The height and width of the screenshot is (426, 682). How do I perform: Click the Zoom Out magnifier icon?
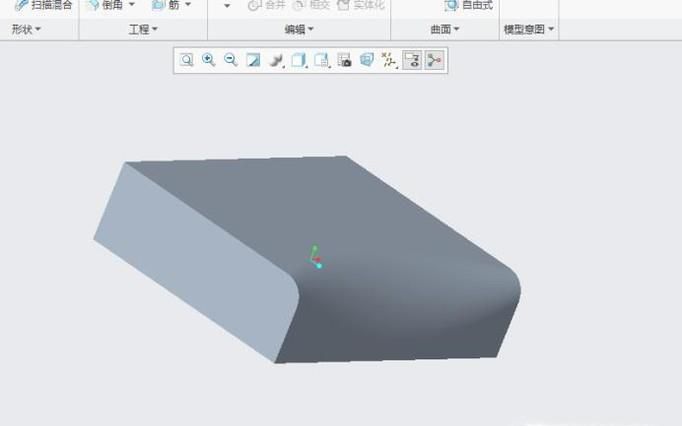(x=230, y=60)
